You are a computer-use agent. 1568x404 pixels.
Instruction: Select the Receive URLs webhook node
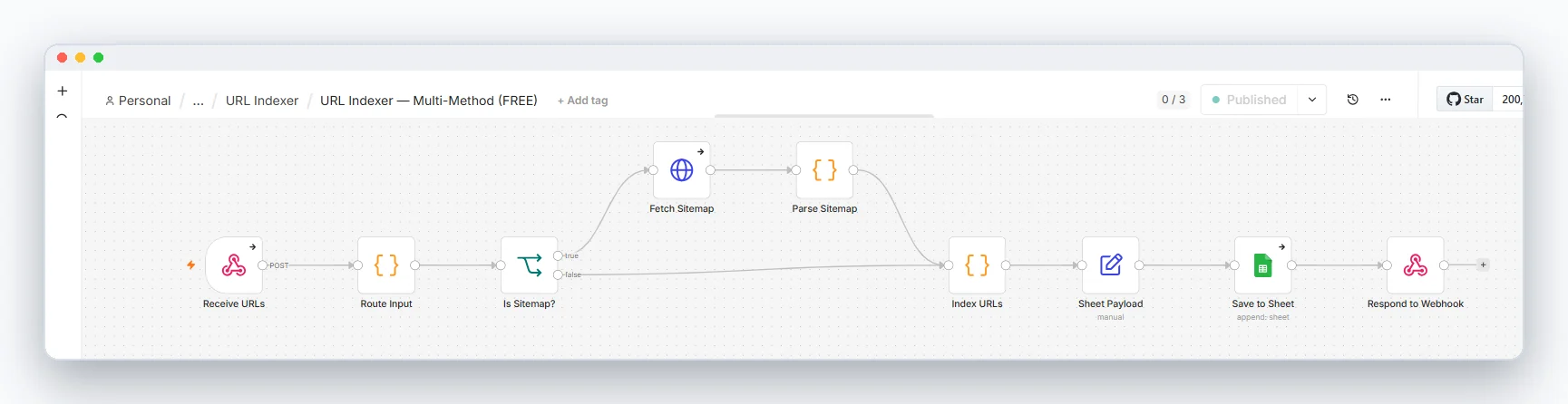pos(234,265)
